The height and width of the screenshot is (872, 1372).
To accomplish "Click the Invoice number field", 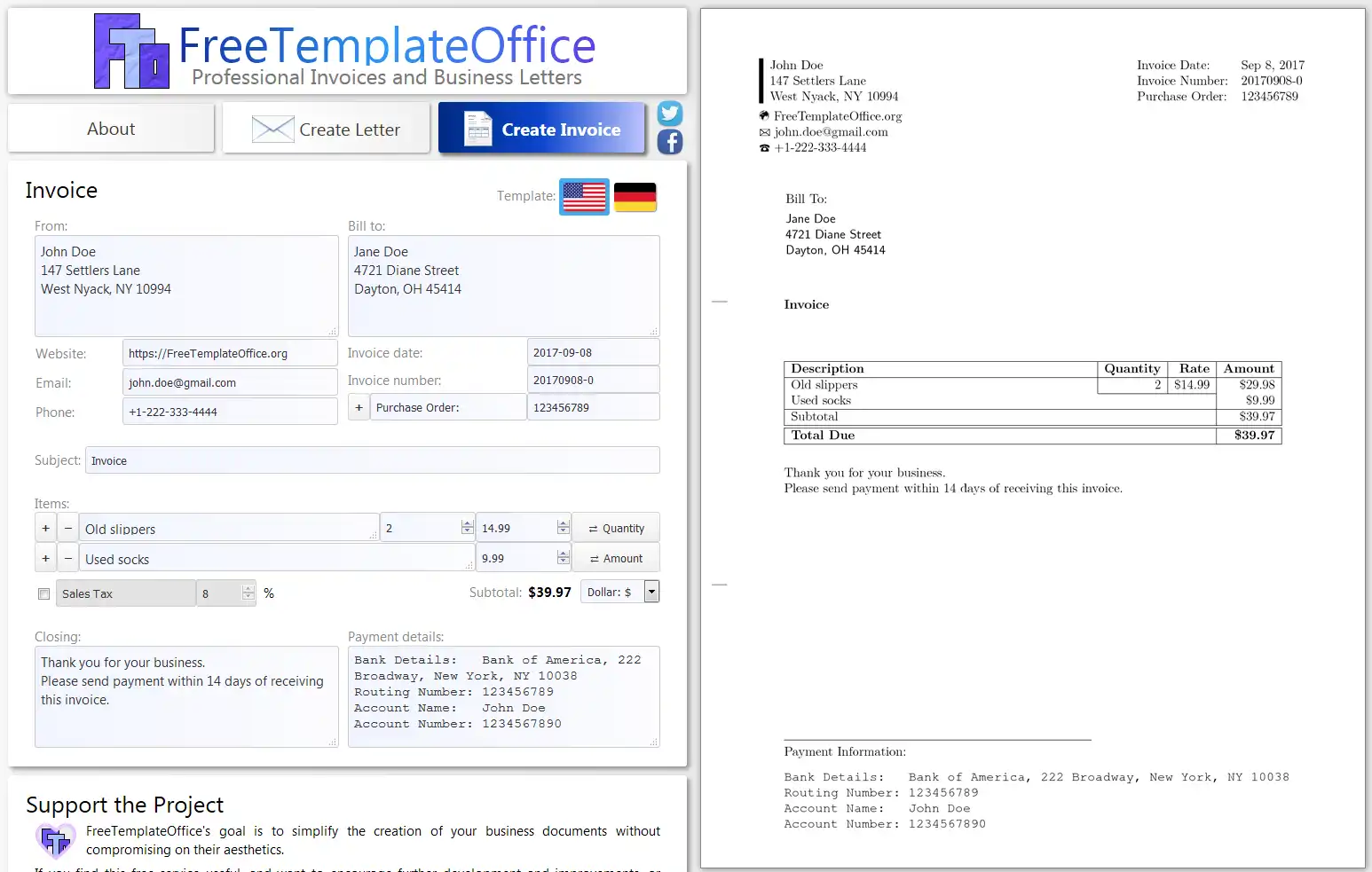I will point(593,380).
